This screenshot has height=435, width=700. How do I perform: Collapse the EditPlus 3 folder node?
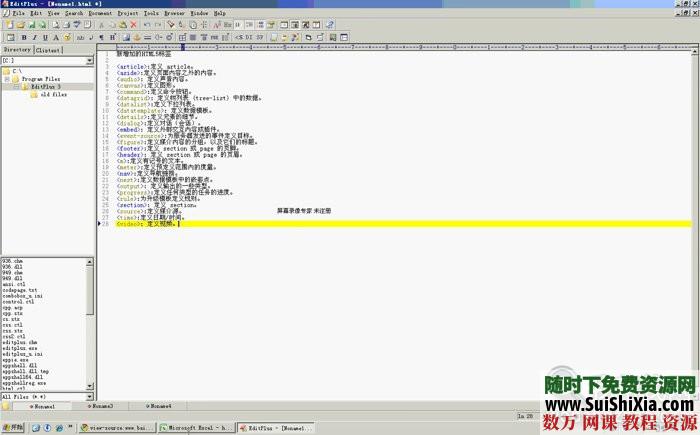pos(17,87)
